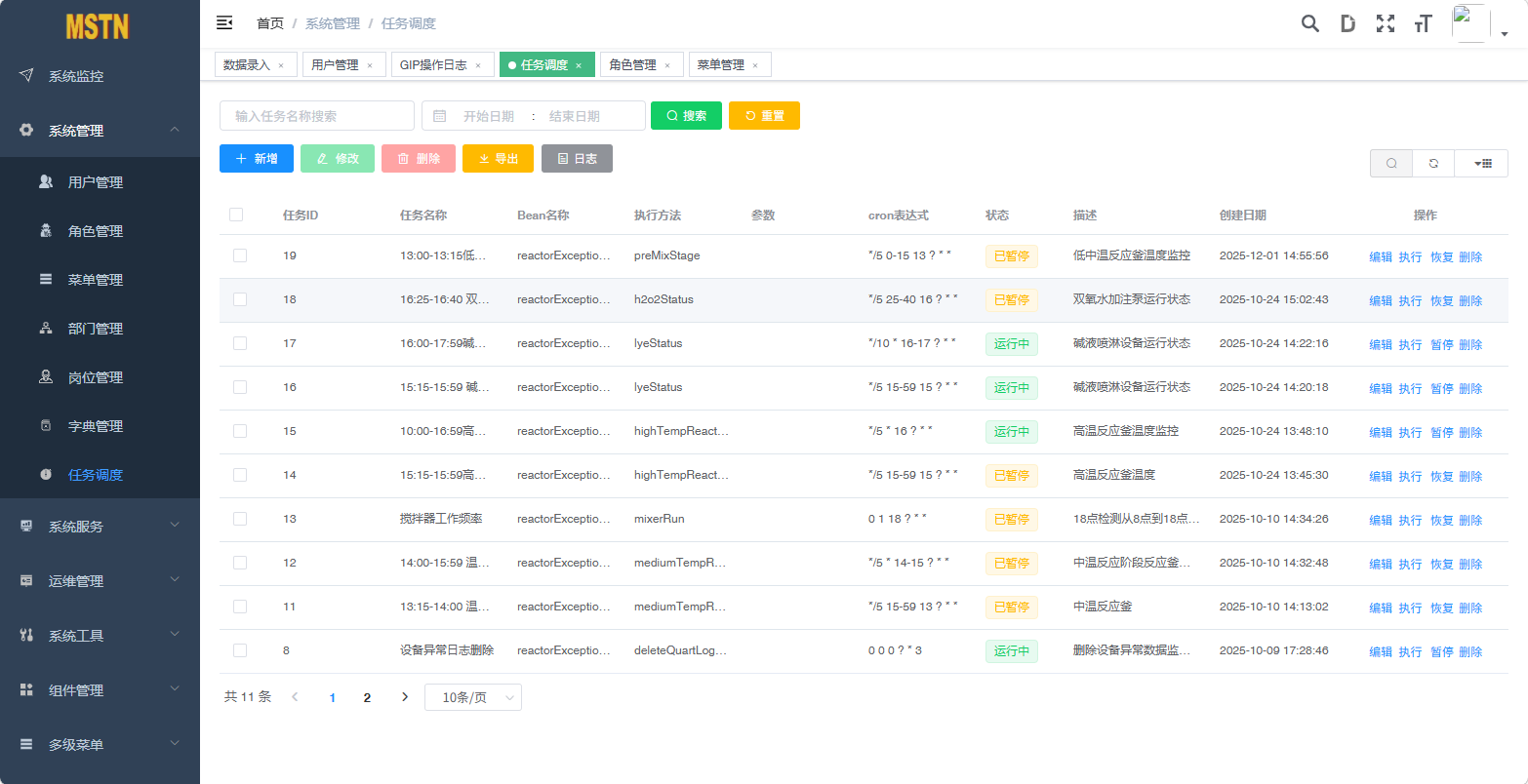Image resolution: width=1528 pixels, height=784 pixels.
Task: Close the GIP操作日志 tab
Action: [478, 66]
